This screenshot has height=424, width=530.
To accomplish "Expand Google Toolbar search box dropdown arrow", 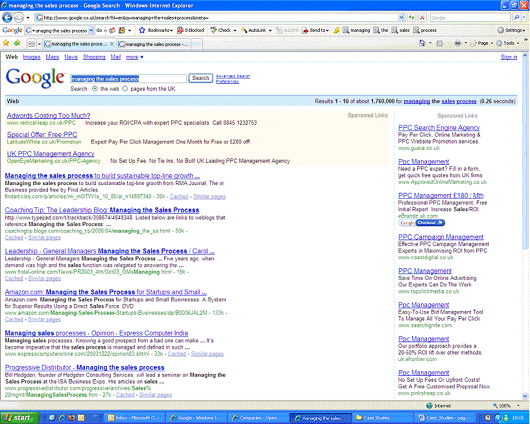I will (91, 30).
